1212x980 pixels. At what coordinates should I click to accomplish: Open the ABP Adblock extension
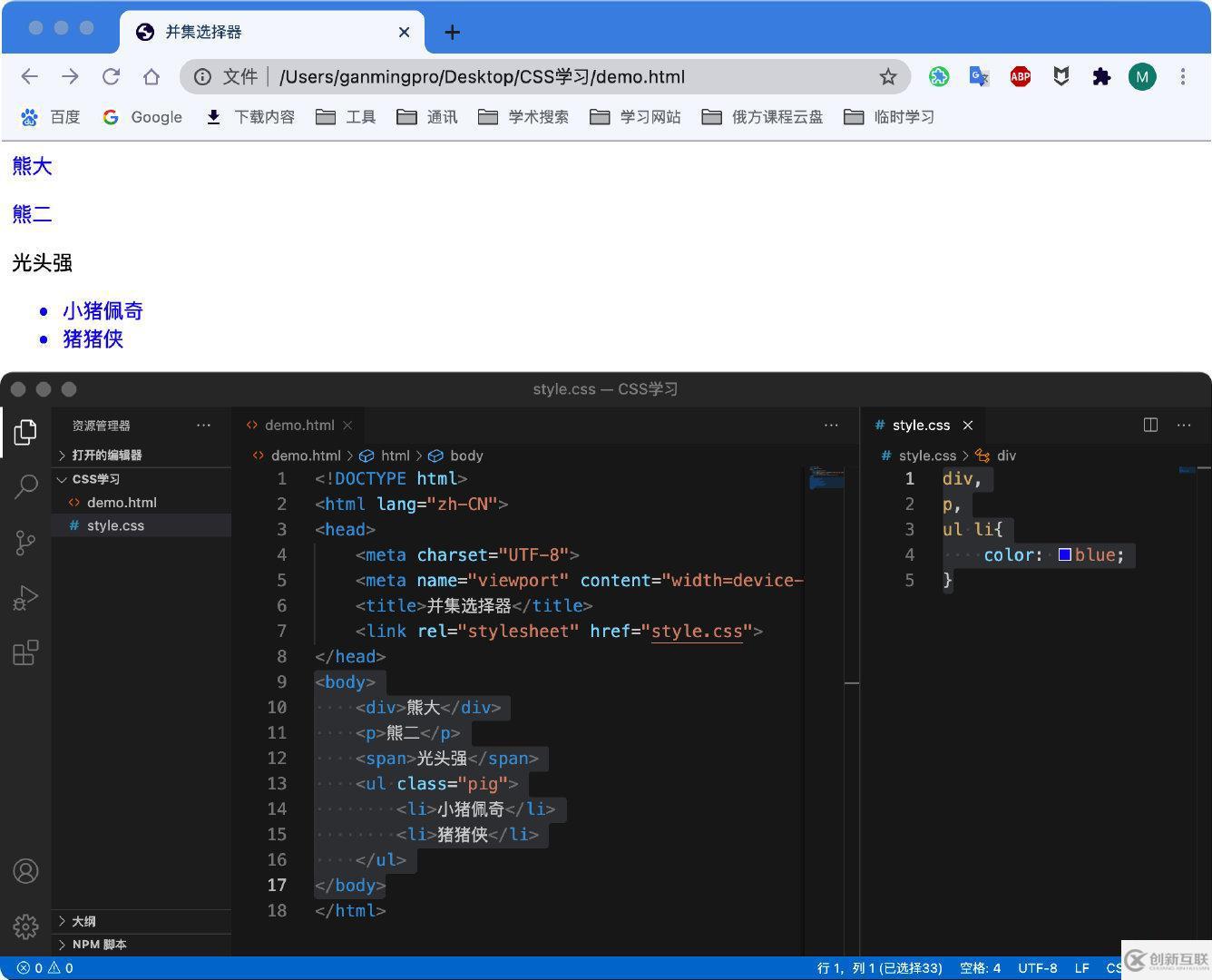[x=1021, y=77]
